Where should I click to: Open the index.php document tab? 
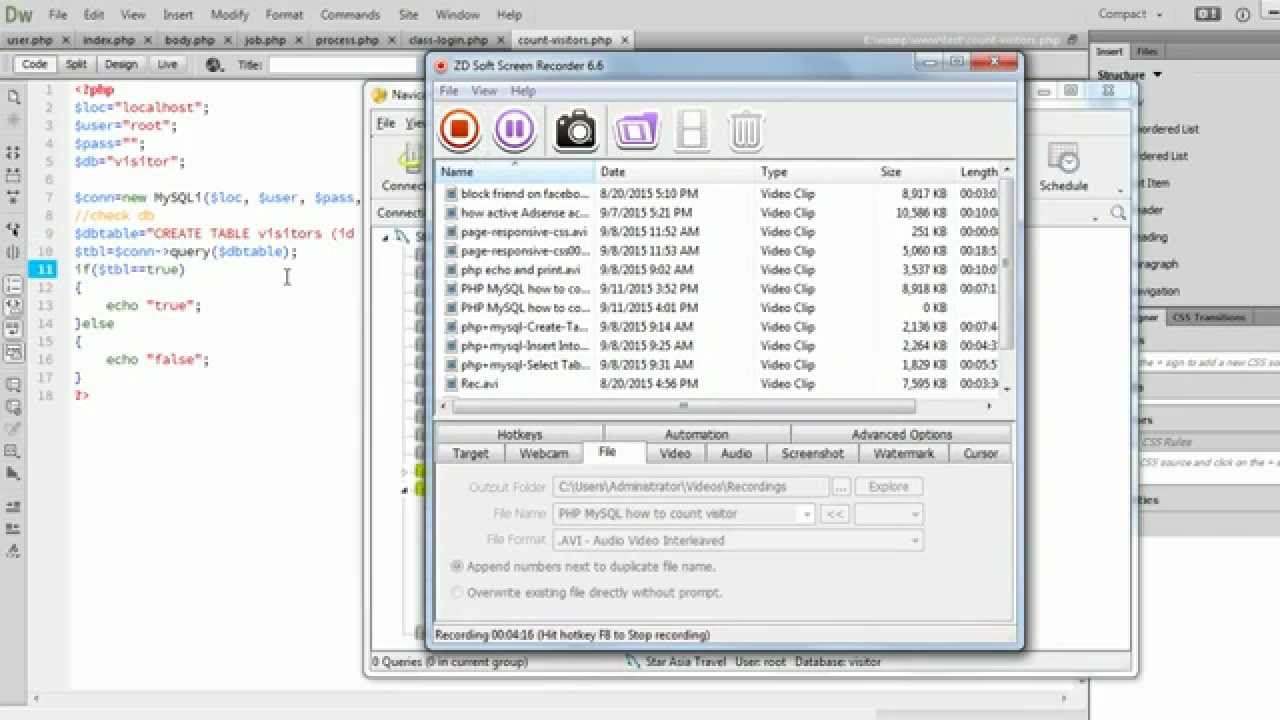pyautogui.click(x=109, y=40)
